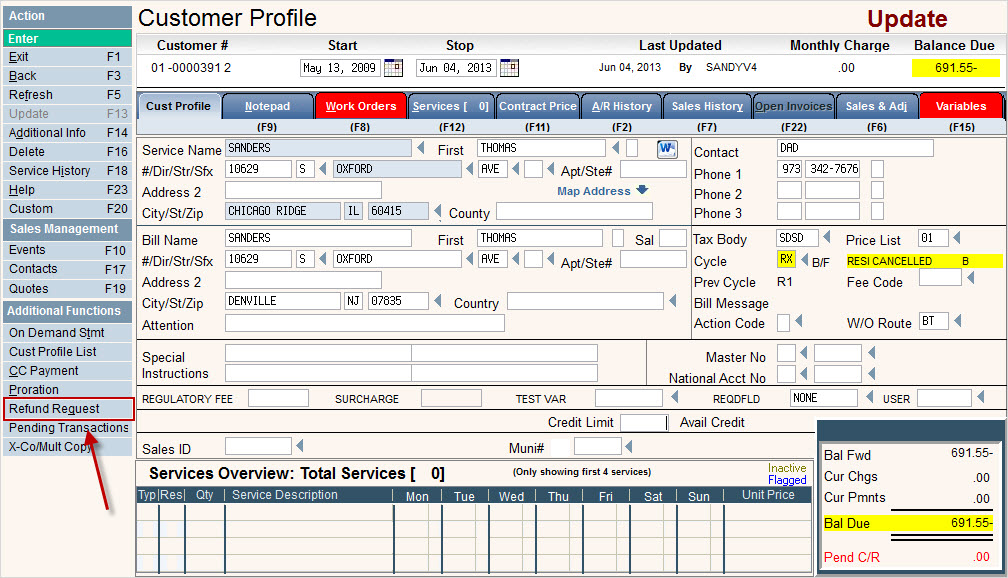Open the lookup arrow beside Service Name

click(x=421, y=148)
